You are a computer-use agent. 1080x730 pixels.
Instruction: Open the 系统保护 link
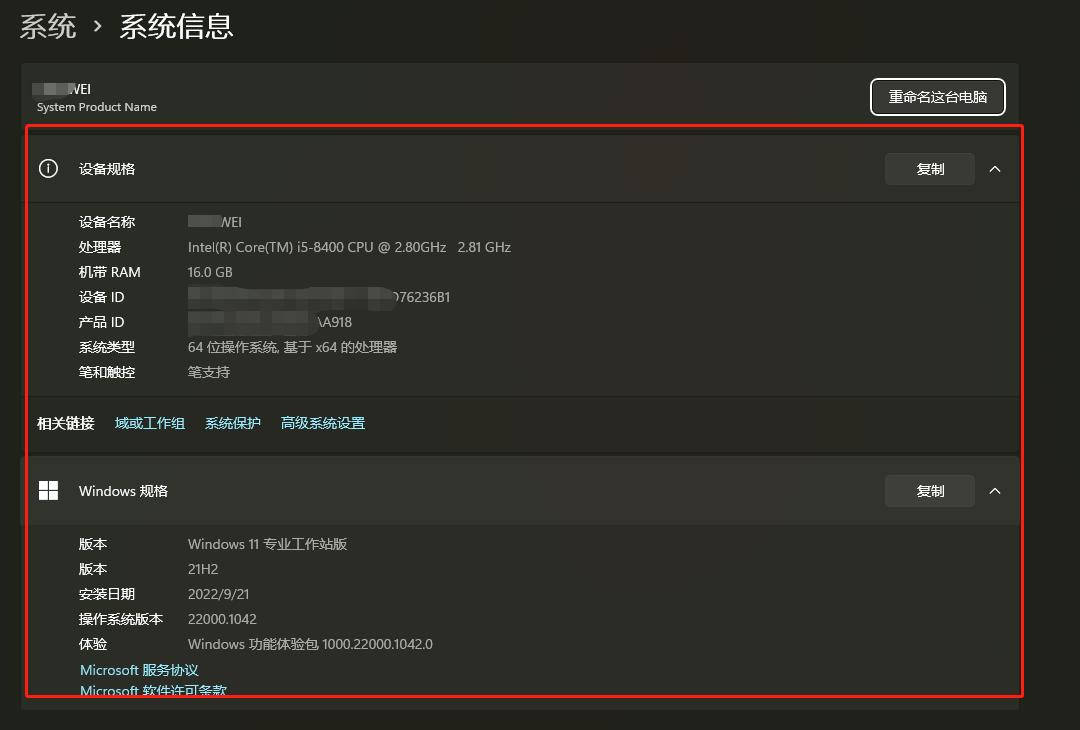tap(232, 423)
